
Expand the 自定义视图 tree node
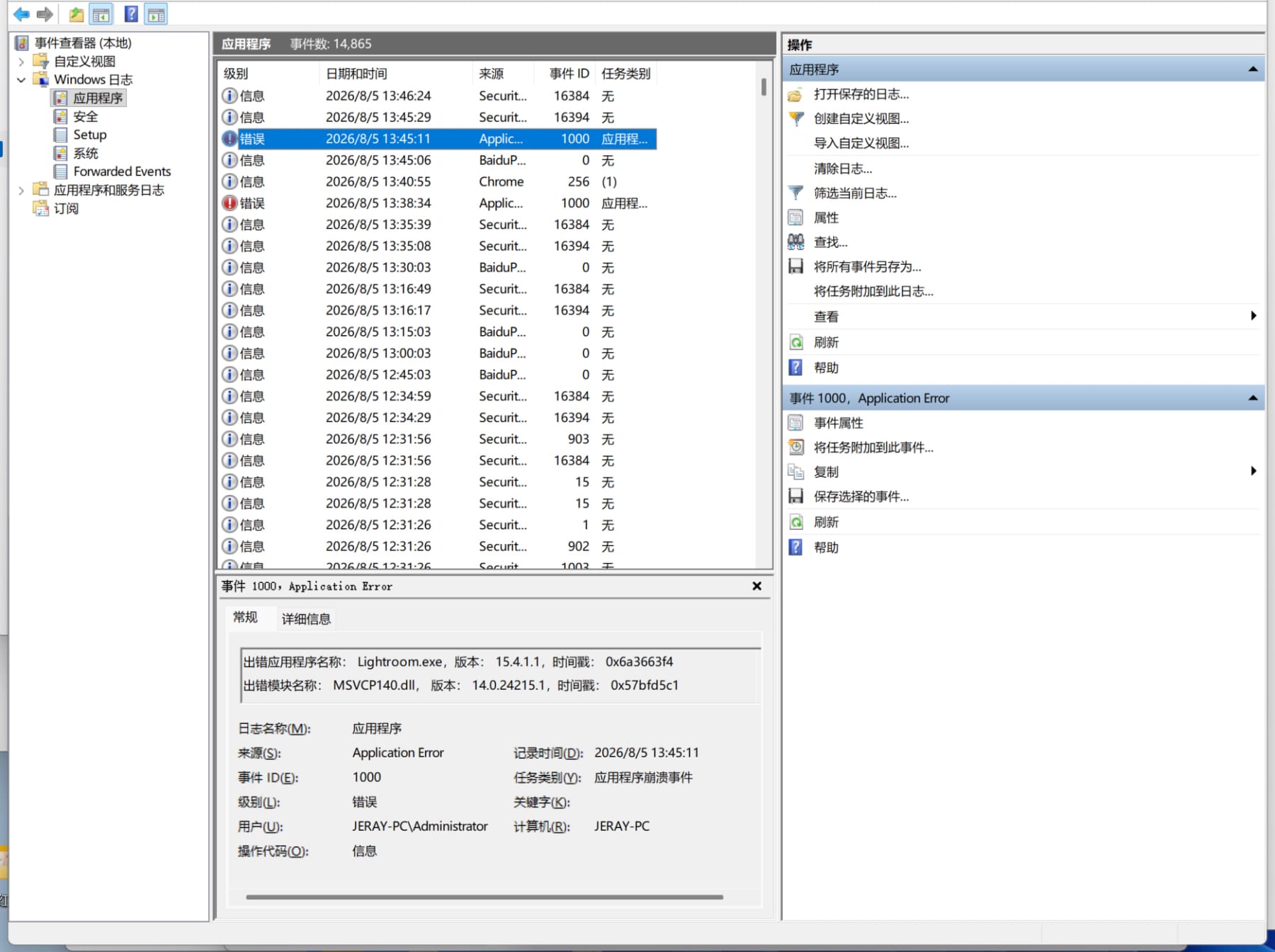pos(21,62)
